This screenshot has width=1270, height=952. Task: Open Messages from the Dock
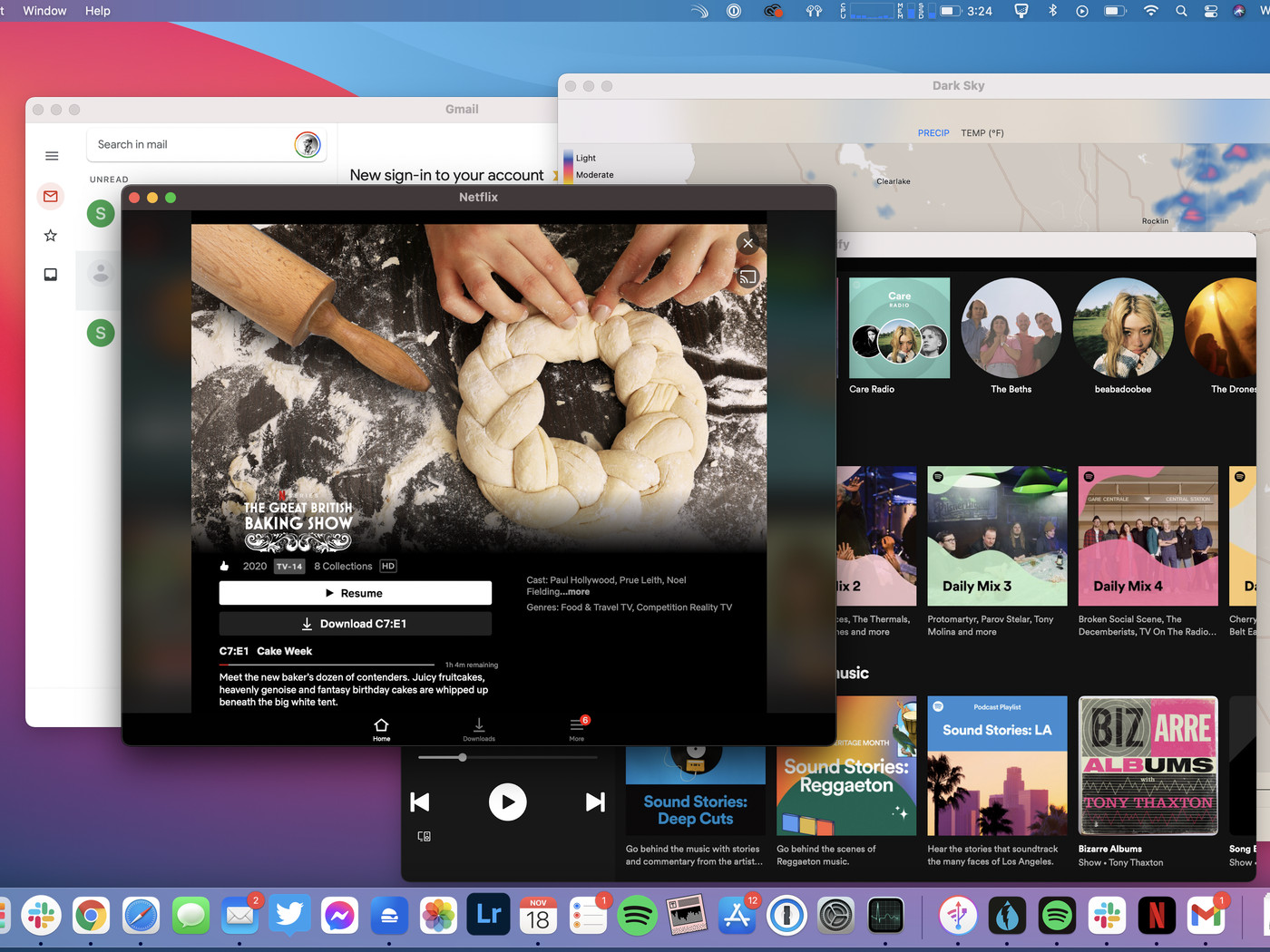tap(190, 917)
